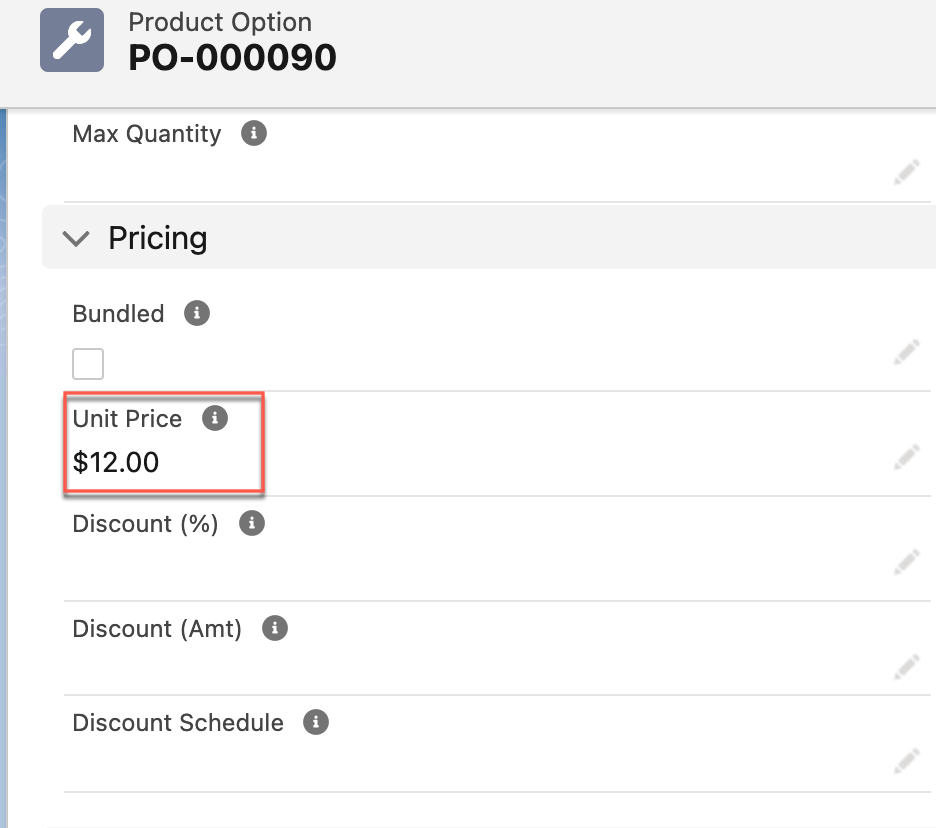Click the $12.00 Unit Price value
This screenshot has width=936, height=828.
116,462
